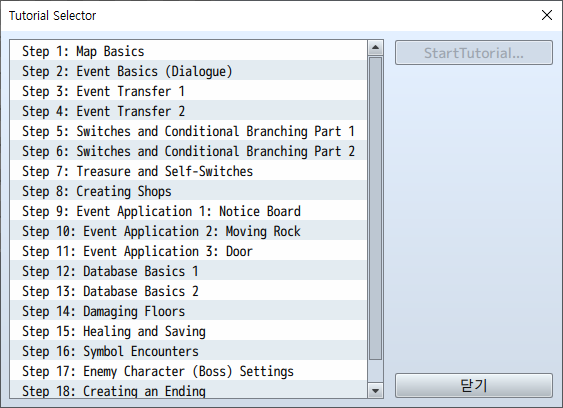Click the scrollbar down arrow
This screenshot has width=563, height=408.
[x=376, y=390]
